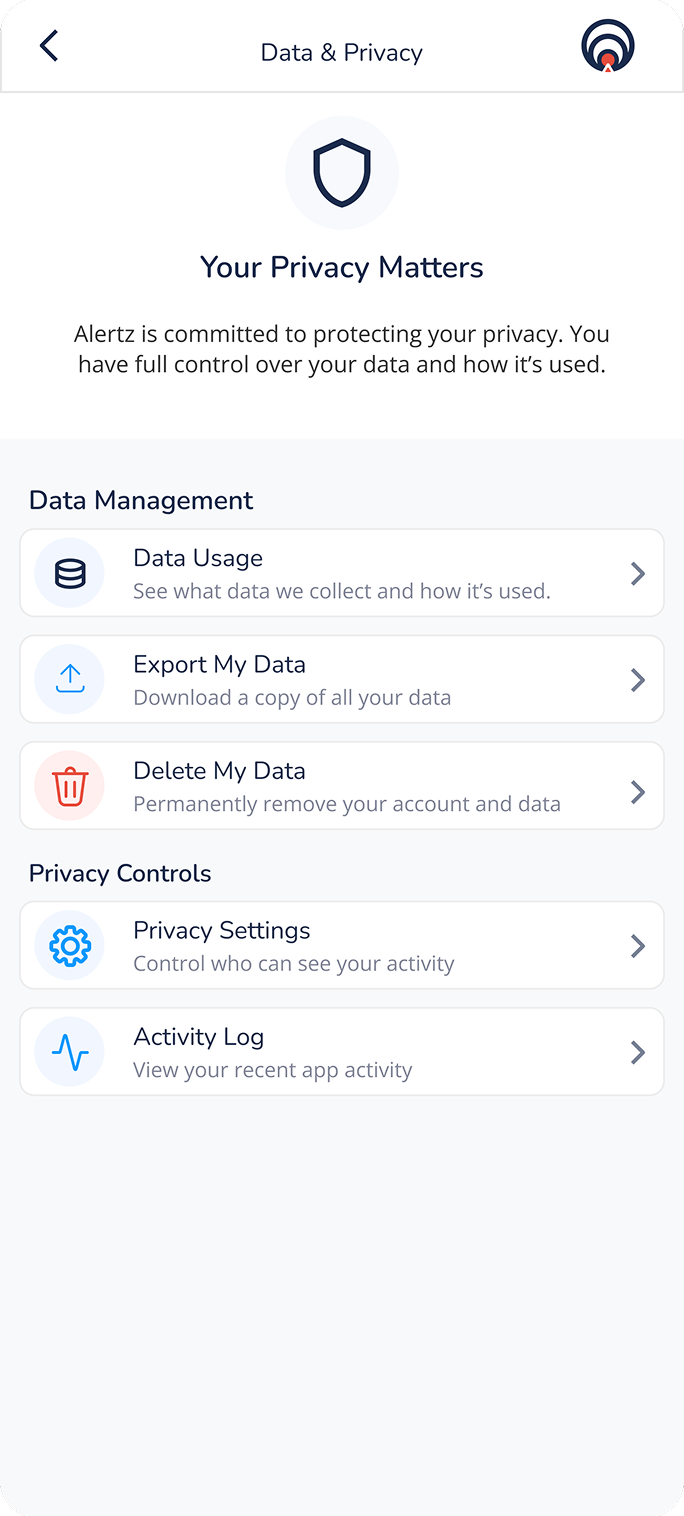Click the Activity Log chevron arrow

(x=638, y=1052)
